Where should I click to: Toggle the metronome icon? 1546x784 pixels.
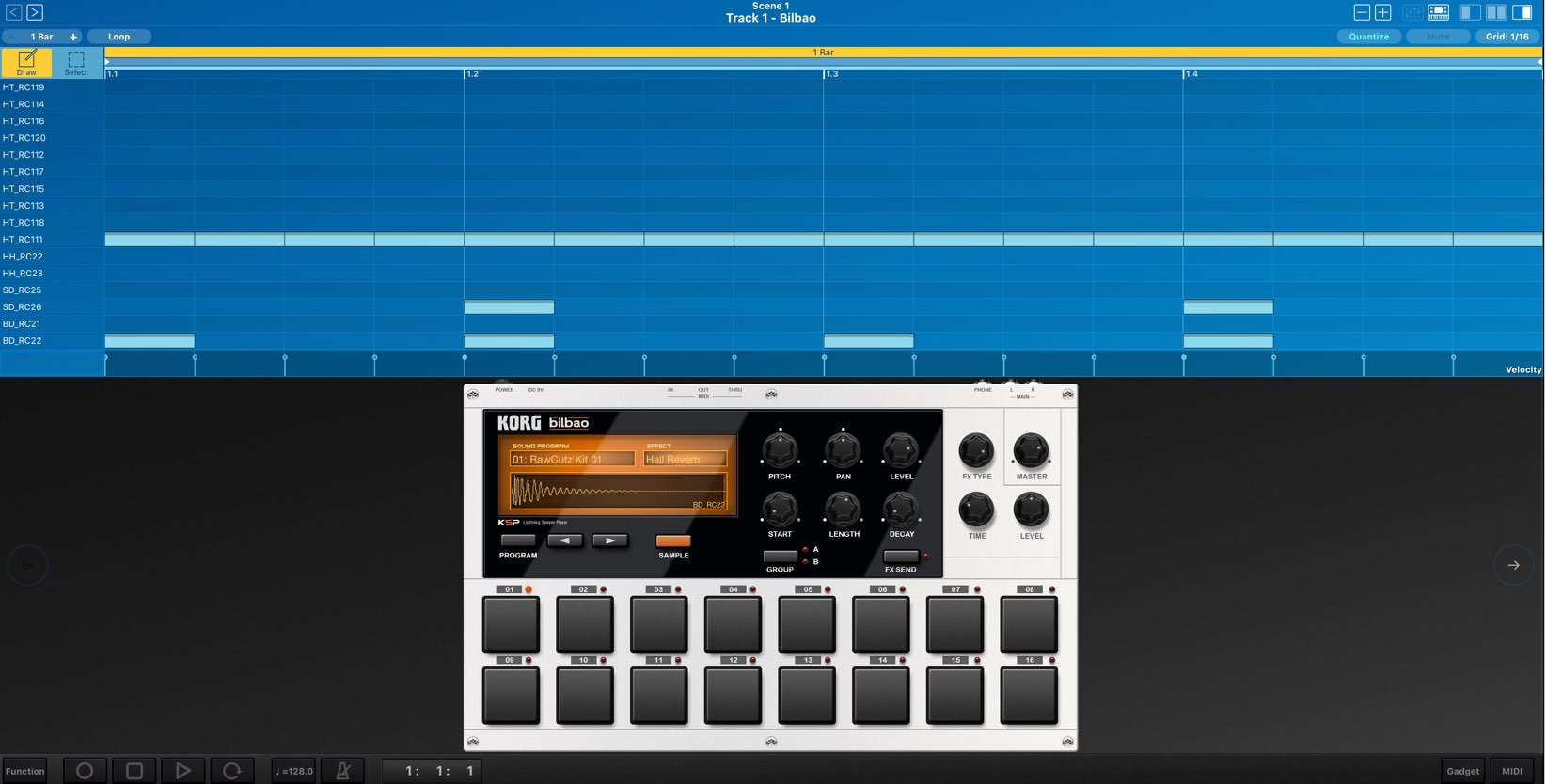[x=343, y=771]
